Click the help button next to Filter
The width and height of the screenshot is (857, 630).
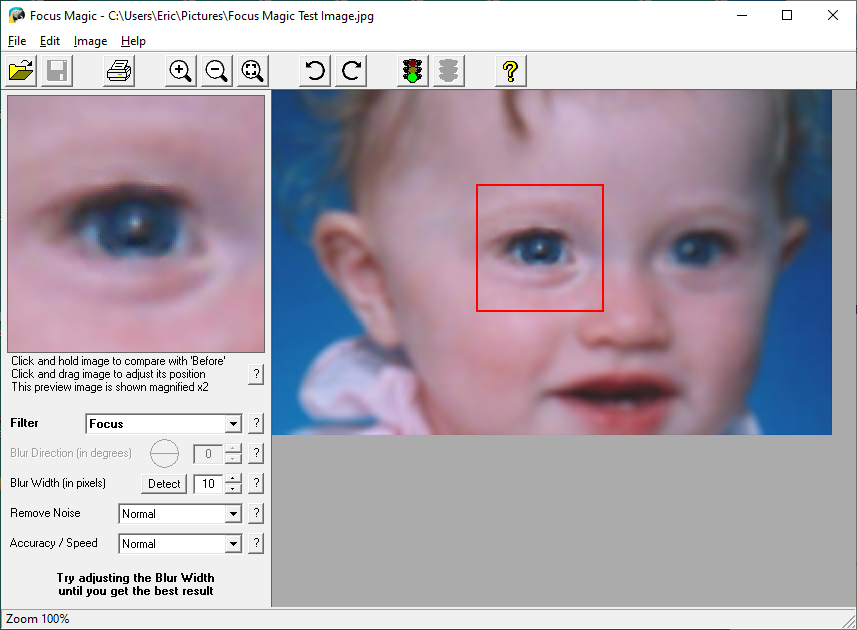256,423
